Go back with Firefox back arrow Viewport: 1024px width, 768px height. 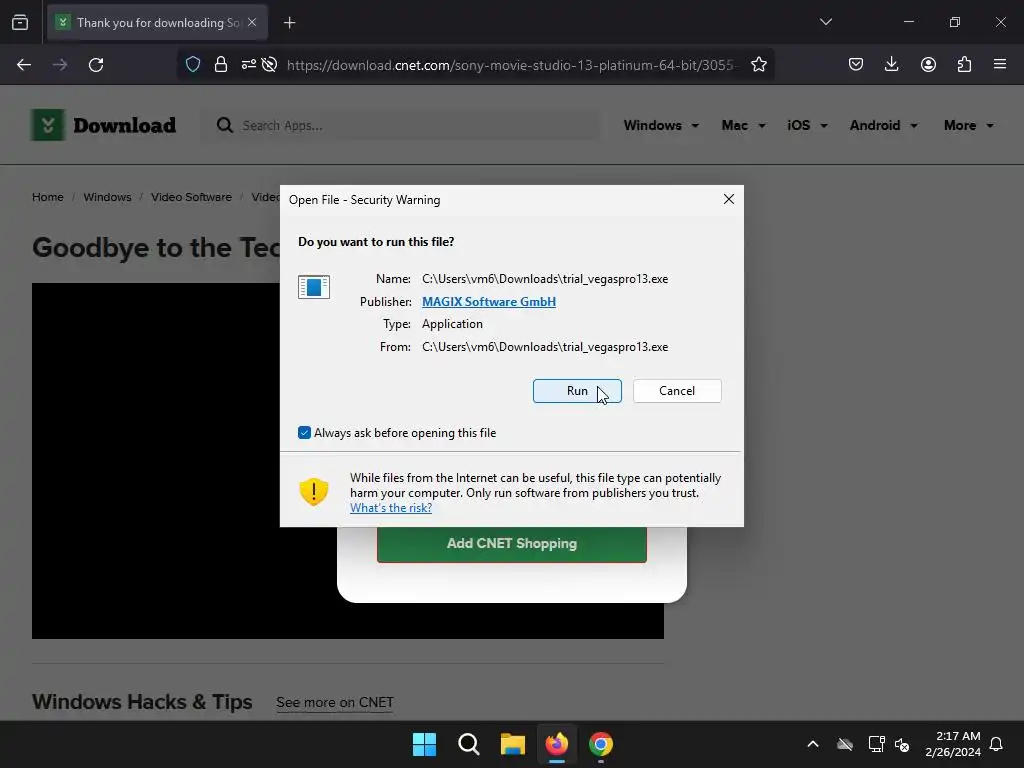pos(24,65)
